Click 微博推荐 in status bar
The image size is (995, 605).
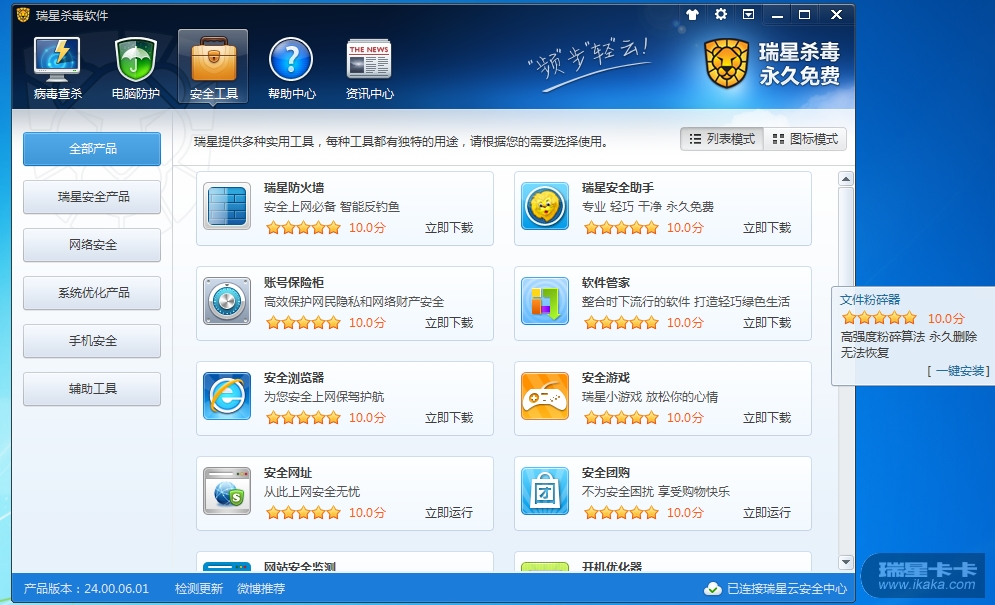click(x=261, y=588)
